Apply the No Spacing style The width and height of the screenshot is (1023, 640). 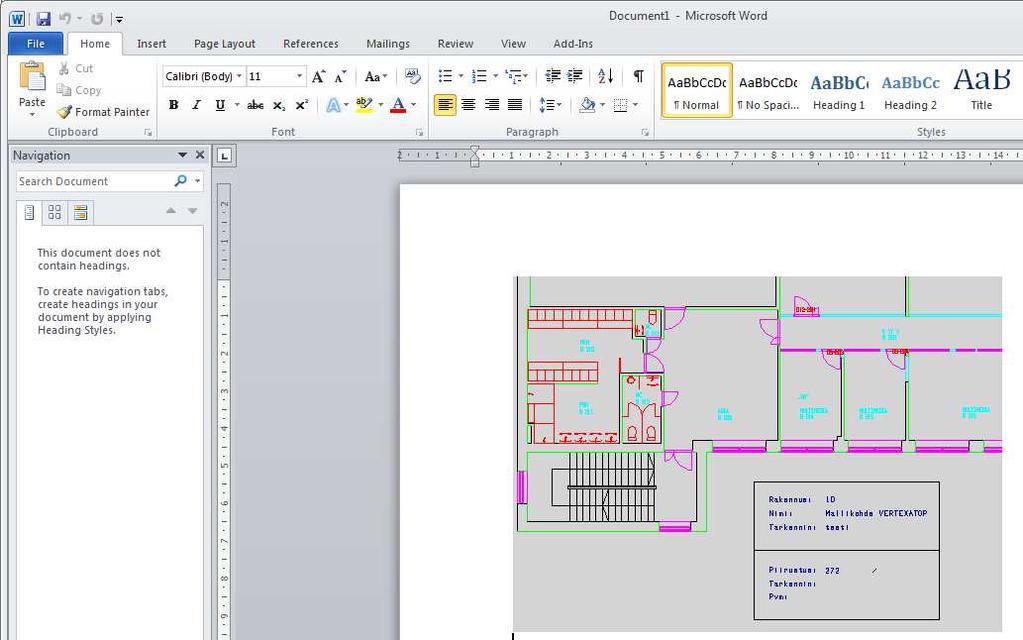pos(768,91)
